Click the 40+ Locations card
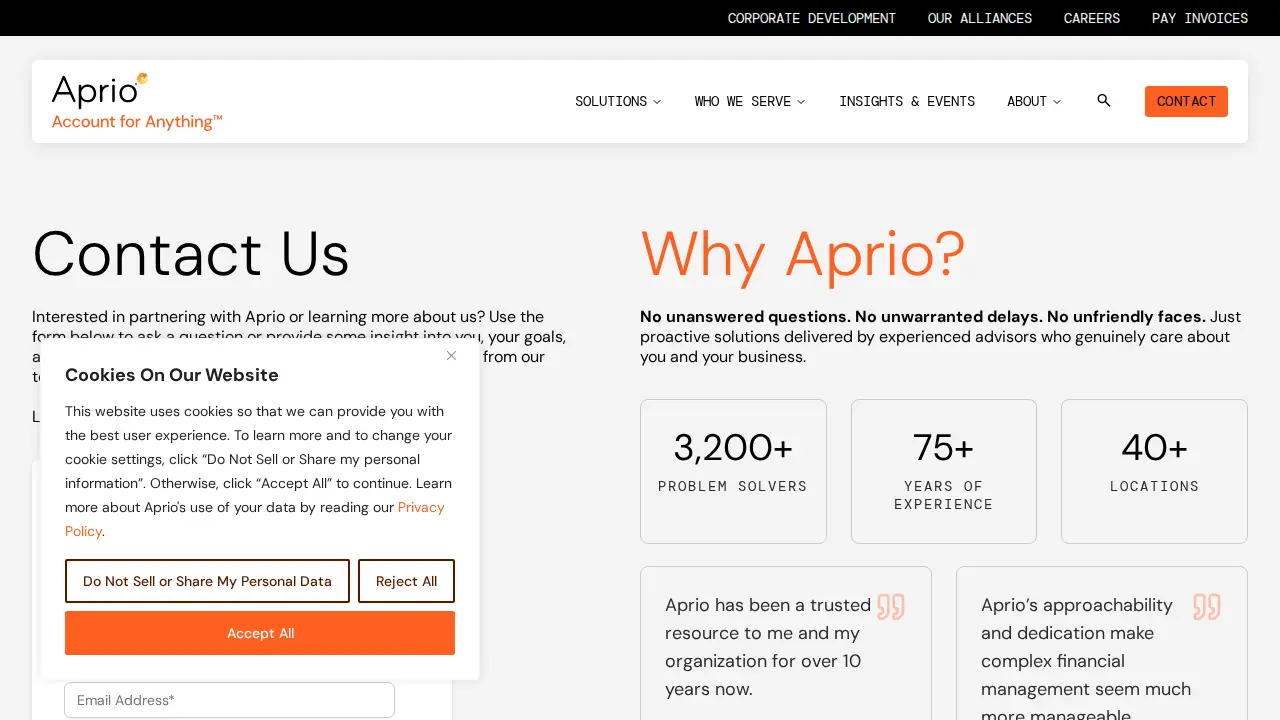 click(x=1154, y=471)
